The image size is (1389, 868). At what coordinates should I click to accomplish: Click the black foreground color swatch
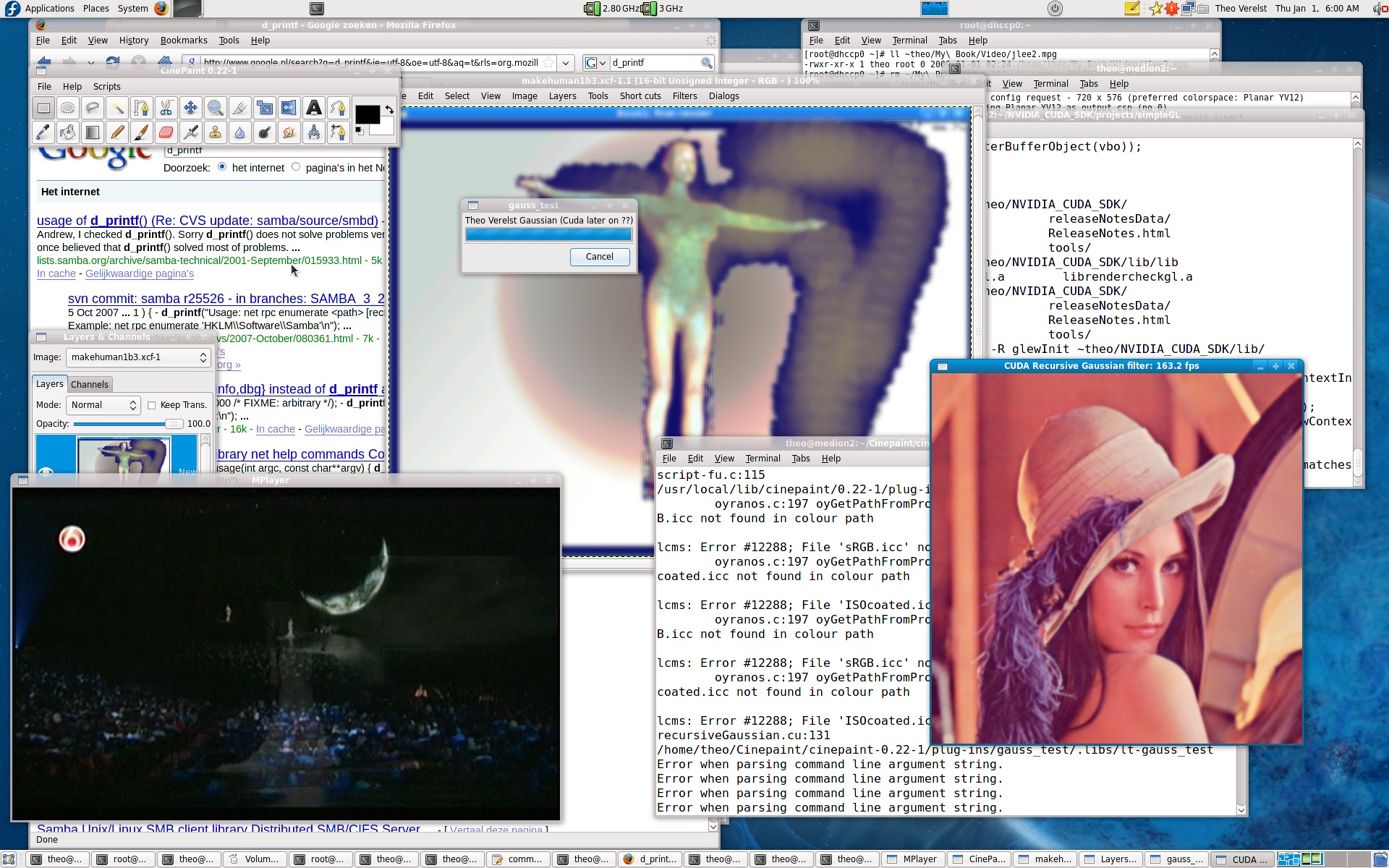[366, 113]
